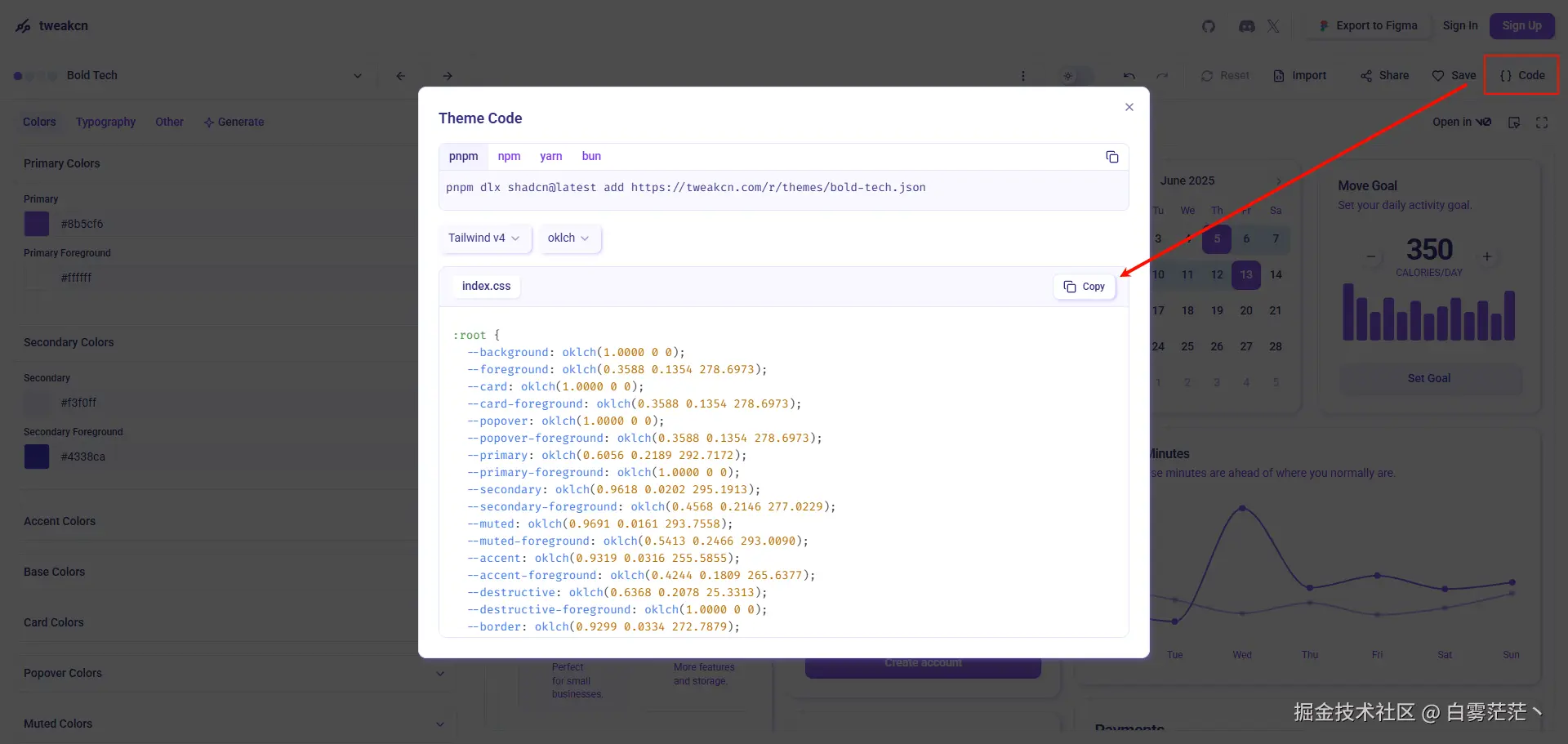
Task: Undo the last theme change
Action: tap(1129, 76)
